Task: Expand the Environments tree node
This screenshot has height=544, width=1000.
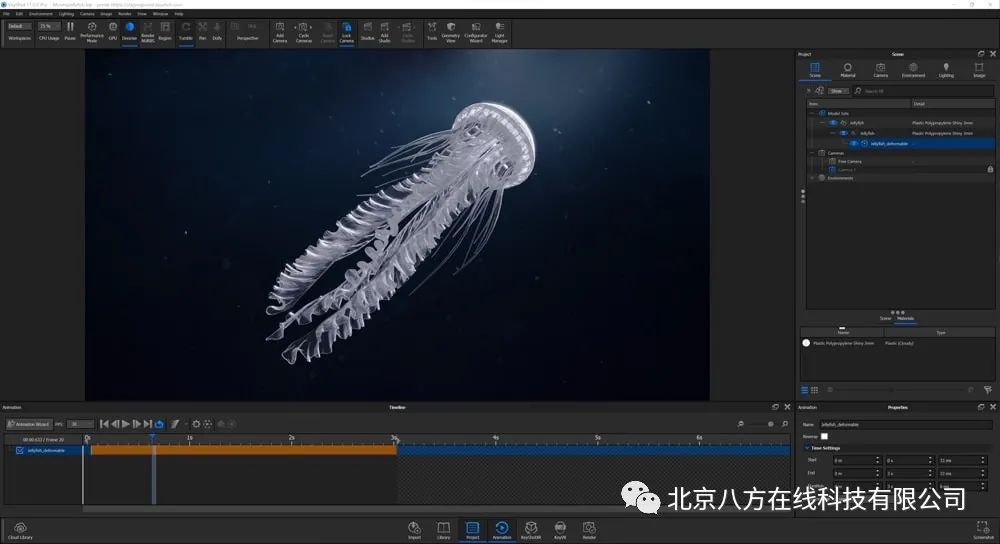Action: point(812,178)
